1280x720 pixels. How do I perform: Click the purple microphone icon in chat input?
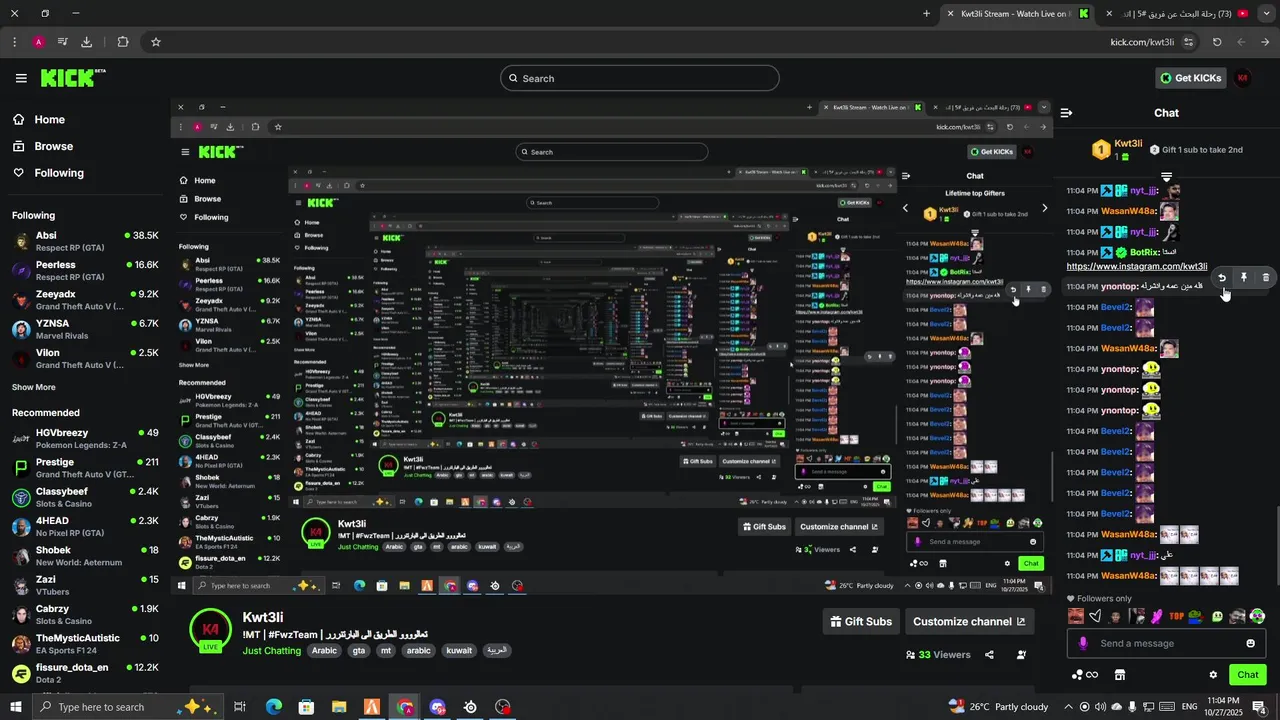[1083, 643]
